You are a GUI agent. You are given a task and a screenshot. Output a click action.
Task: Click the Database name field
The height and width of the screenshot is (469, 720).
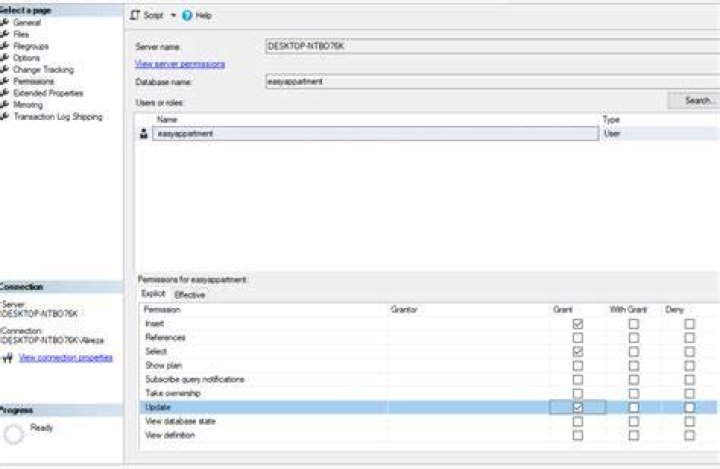pos(493,82)
